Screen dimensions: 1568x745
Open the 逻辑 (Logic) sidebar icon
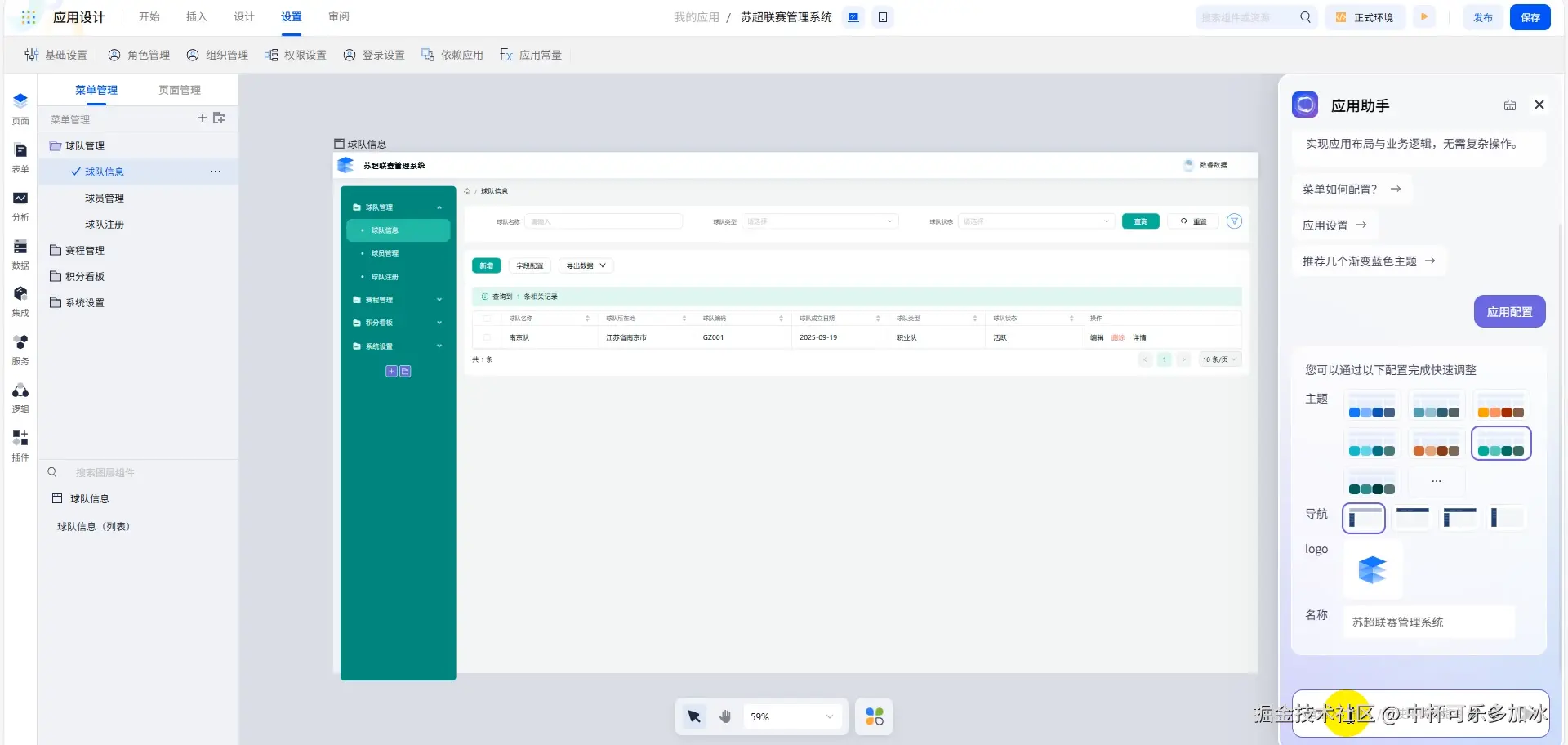20,397
